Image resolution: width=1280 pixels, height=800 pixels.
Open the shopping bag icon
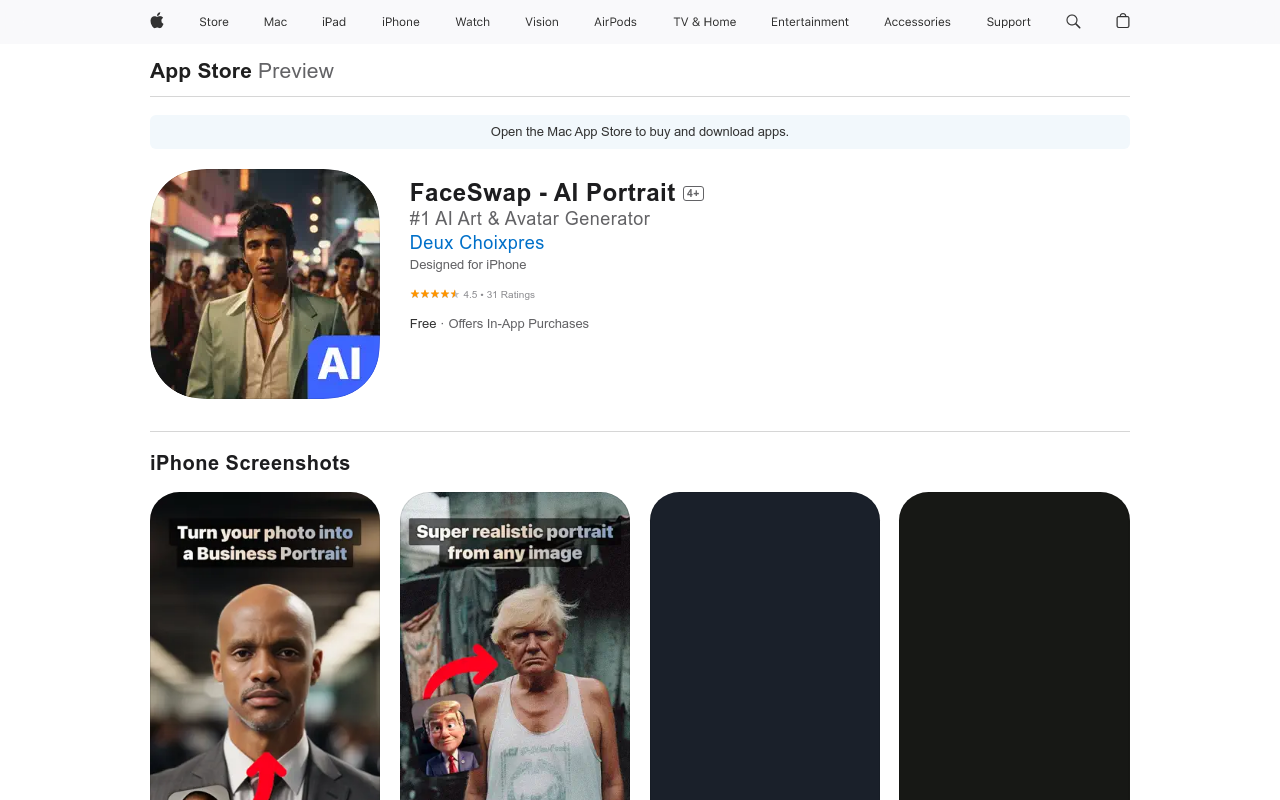(x=1123, y=21)
